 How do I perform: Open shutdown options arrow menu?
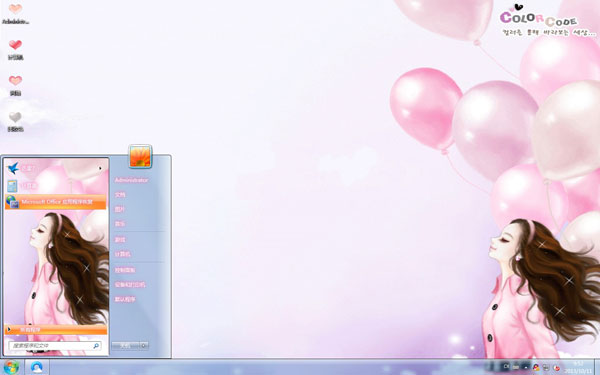coord(144,346)
